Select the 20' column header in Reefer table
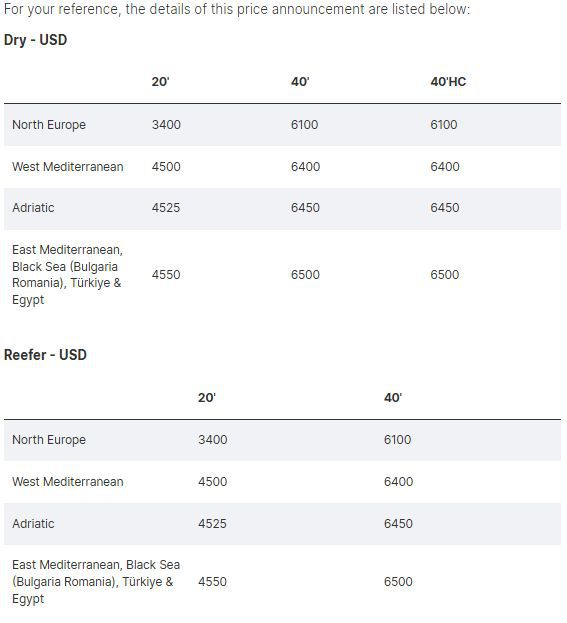The width and height of the screenshot is (567, 623). tap(207, 398)
